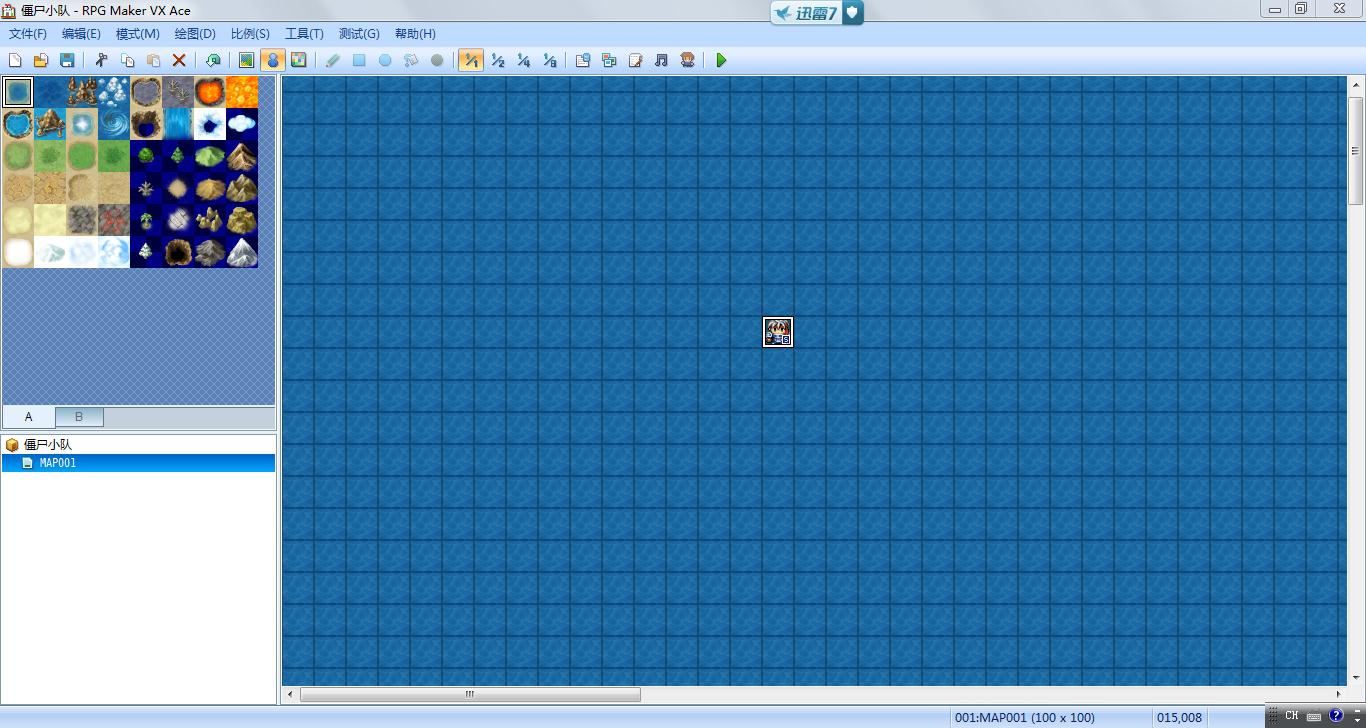The image size is (1366, 728).
Task: Select the Rectangle drawing tool
Action: [359, 61]
